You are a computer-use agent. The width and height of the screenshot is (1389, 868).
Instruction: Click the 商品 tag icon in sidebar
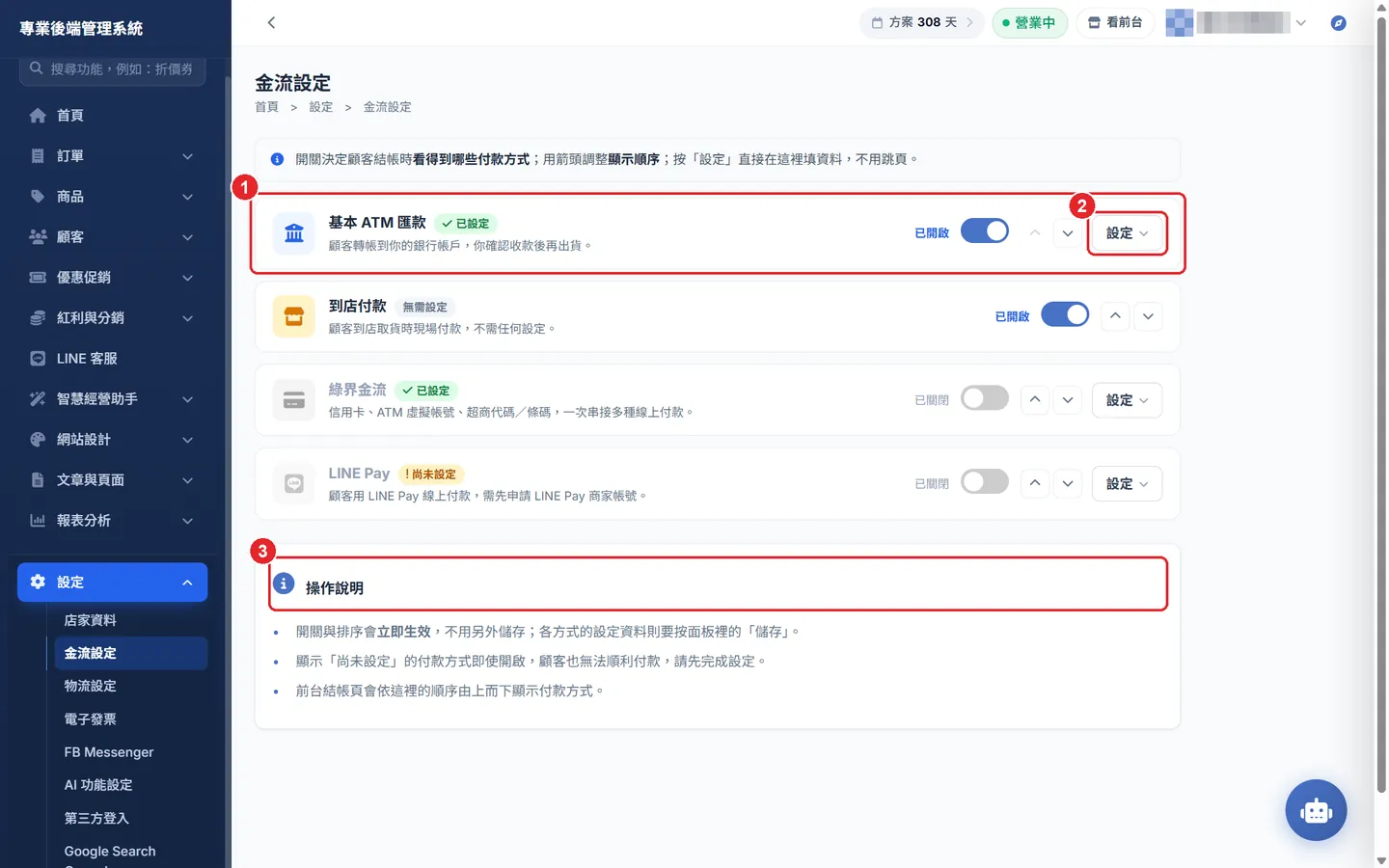click(38, 197)
